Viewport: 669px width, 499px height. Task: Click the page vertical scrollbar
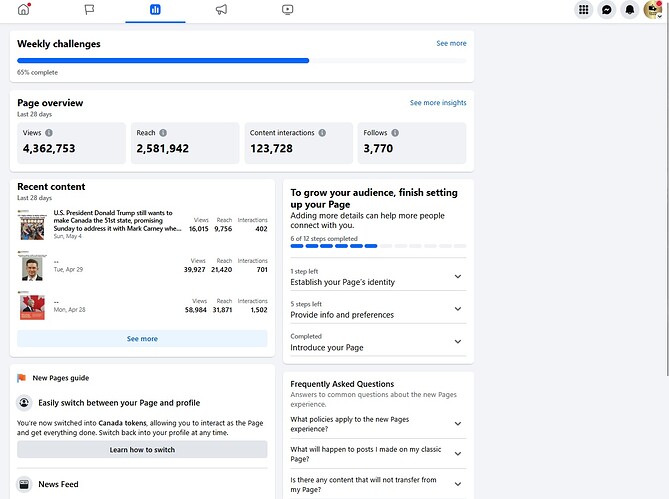tap(667, 188)
